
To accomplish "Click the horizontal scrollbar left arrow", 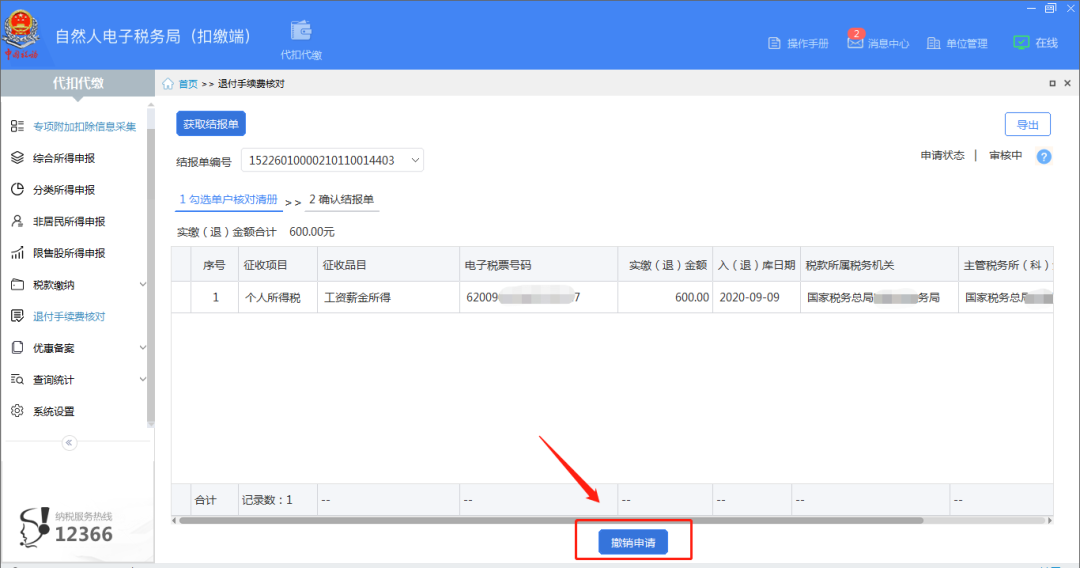I will click(x=175, y=520).
